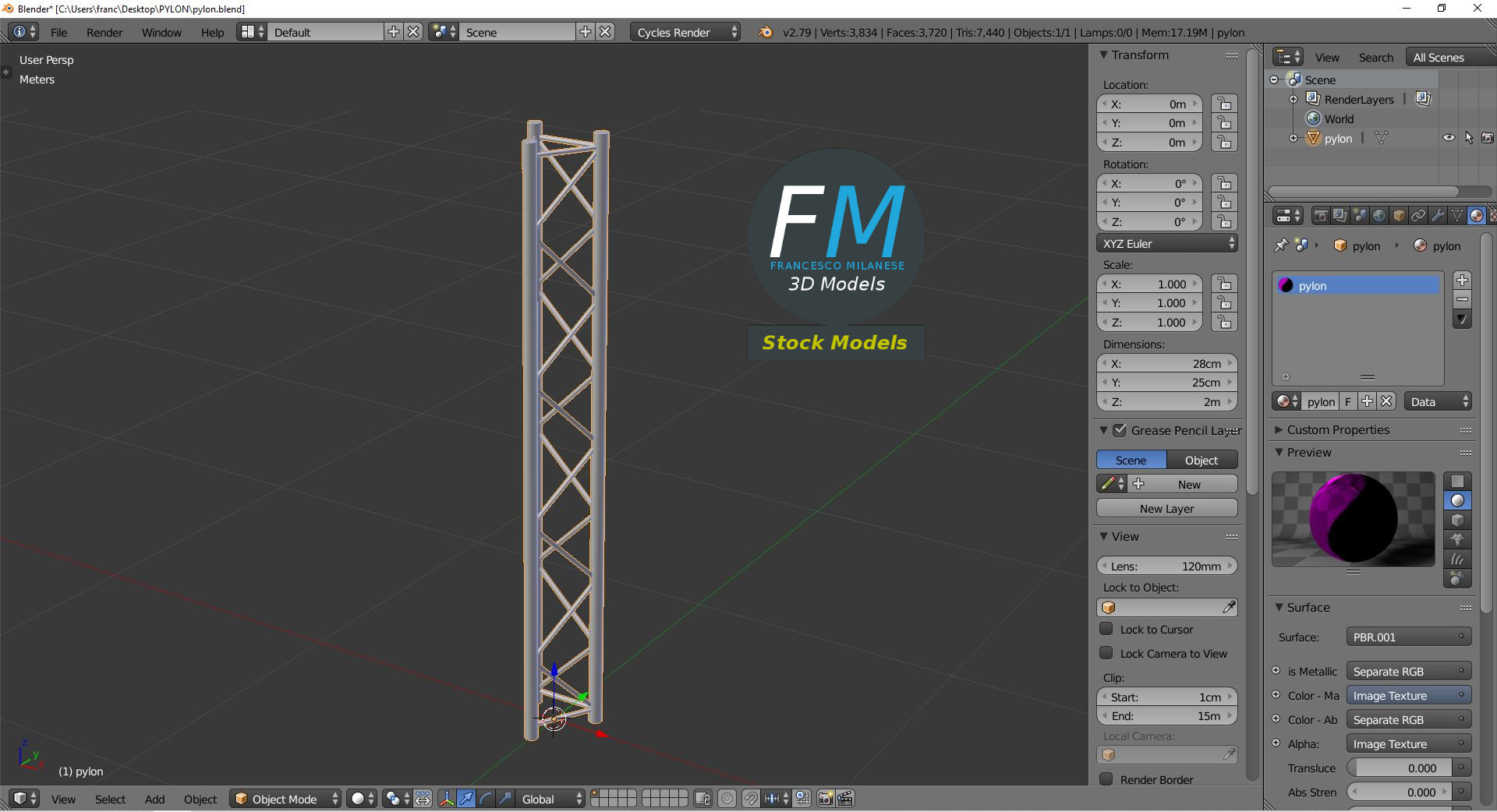Open the PBR.001 surface shader dropdown
The width and height of the screenshot is (1497, 812).
(1409, 637)
